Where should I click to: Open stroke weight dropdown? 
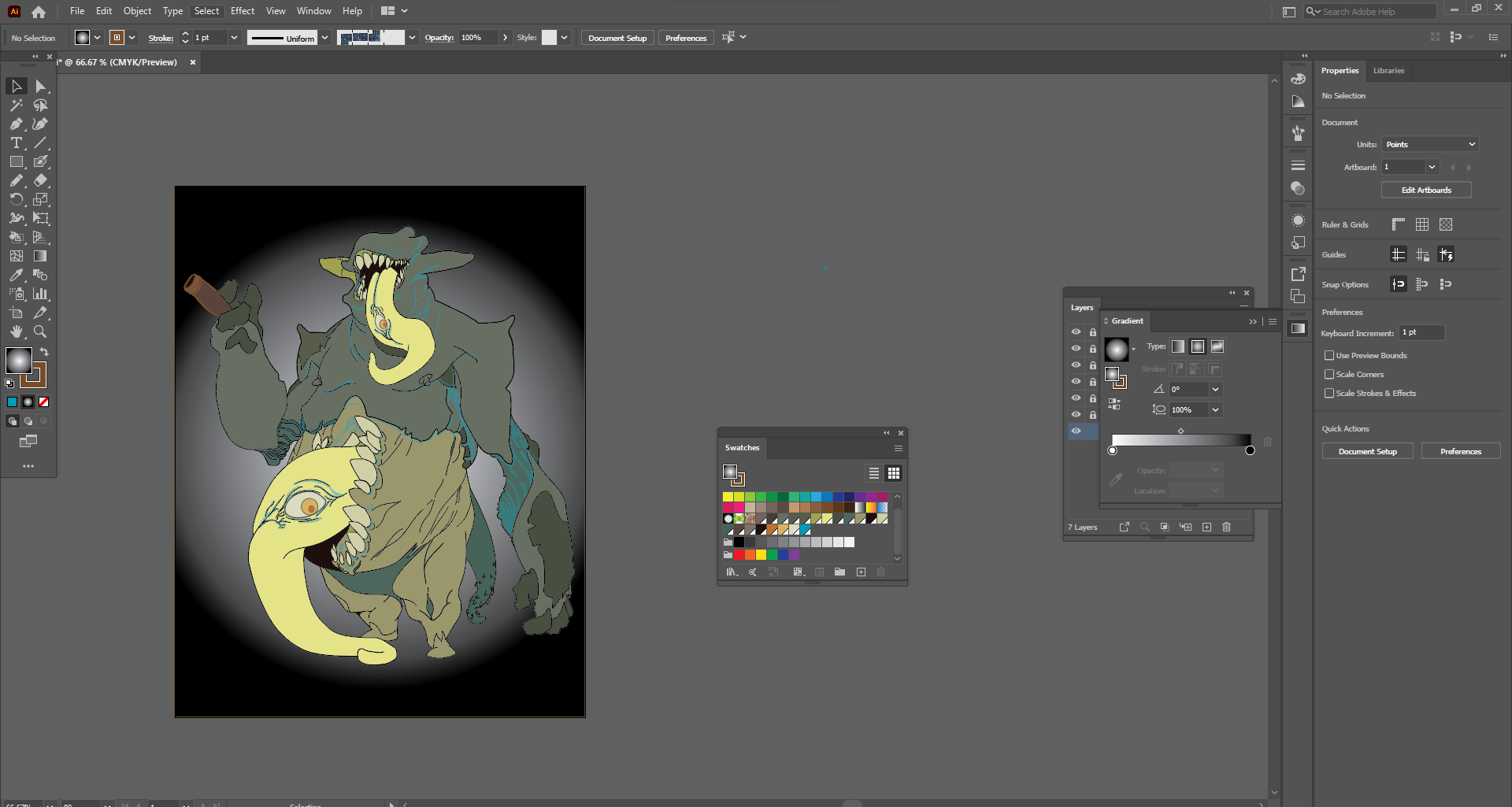234,38
